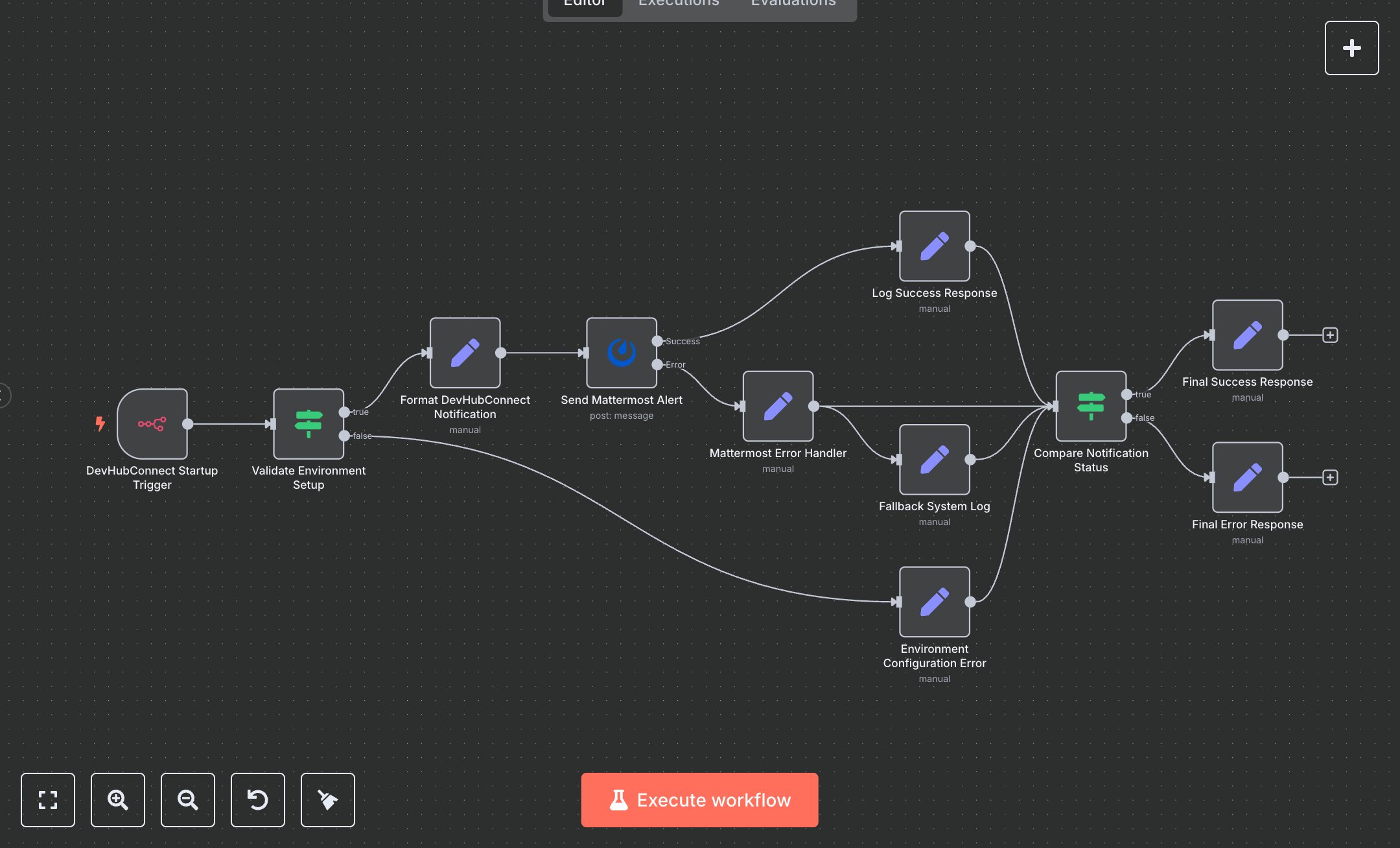Zoom in on the workflow canvas
Viewport: 1400px width, 848px height.
pyautogui.click(x=117, y=800)
